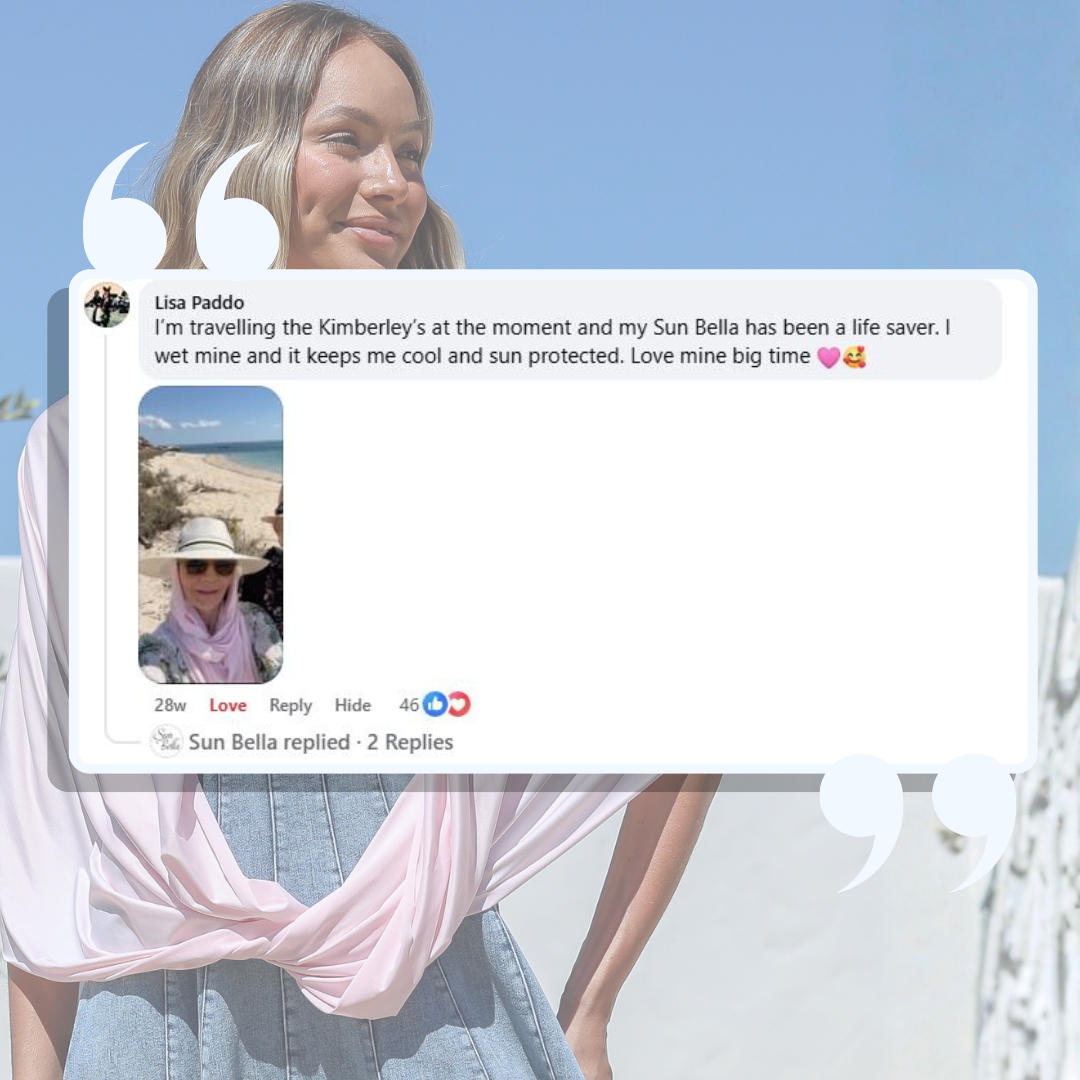Viewport: 1080px width, 1080px height.
Task: Click the blue thumbs-up reaction icon
Action: [435, 704]
